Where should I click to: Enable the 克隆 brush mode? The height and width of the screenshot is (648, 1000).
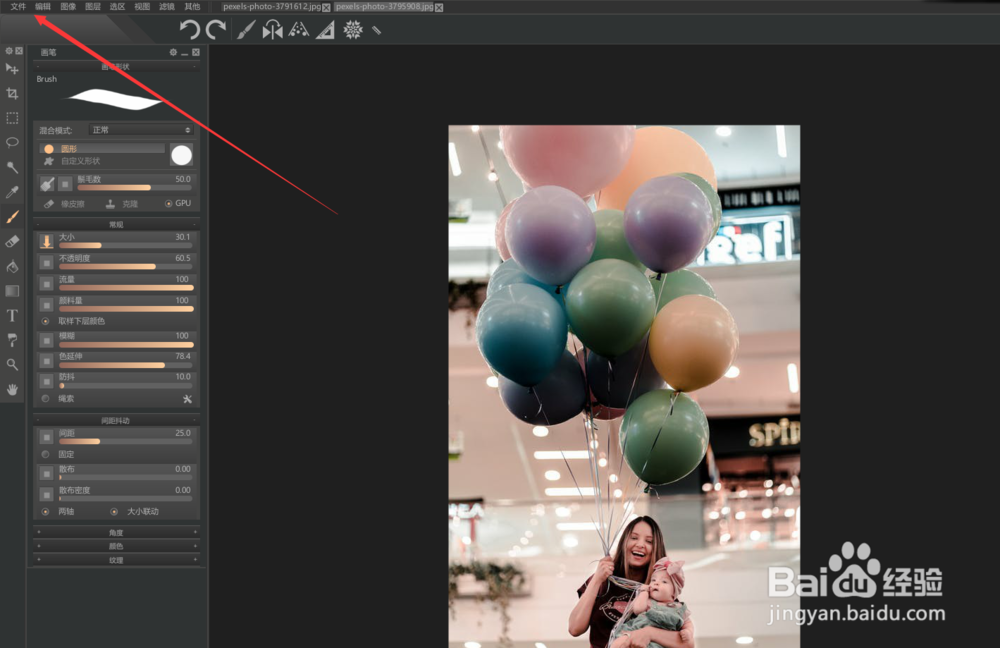click(x=122, y=204)
